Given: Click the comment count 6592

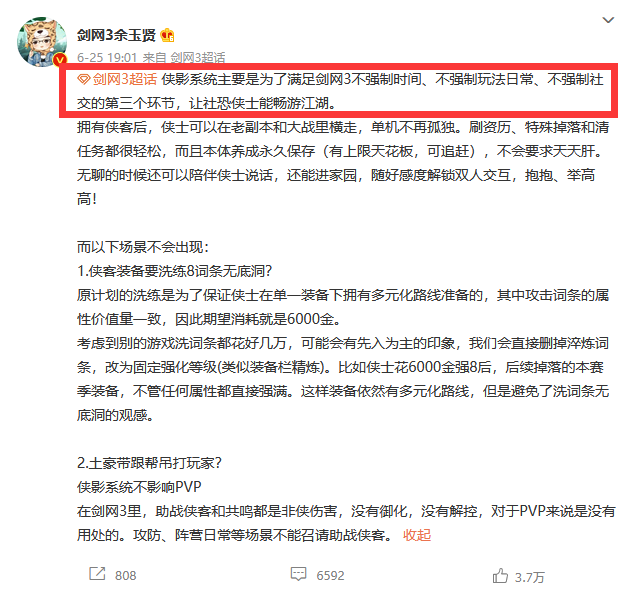Looking at the screenshot, I should click(330, 576).
